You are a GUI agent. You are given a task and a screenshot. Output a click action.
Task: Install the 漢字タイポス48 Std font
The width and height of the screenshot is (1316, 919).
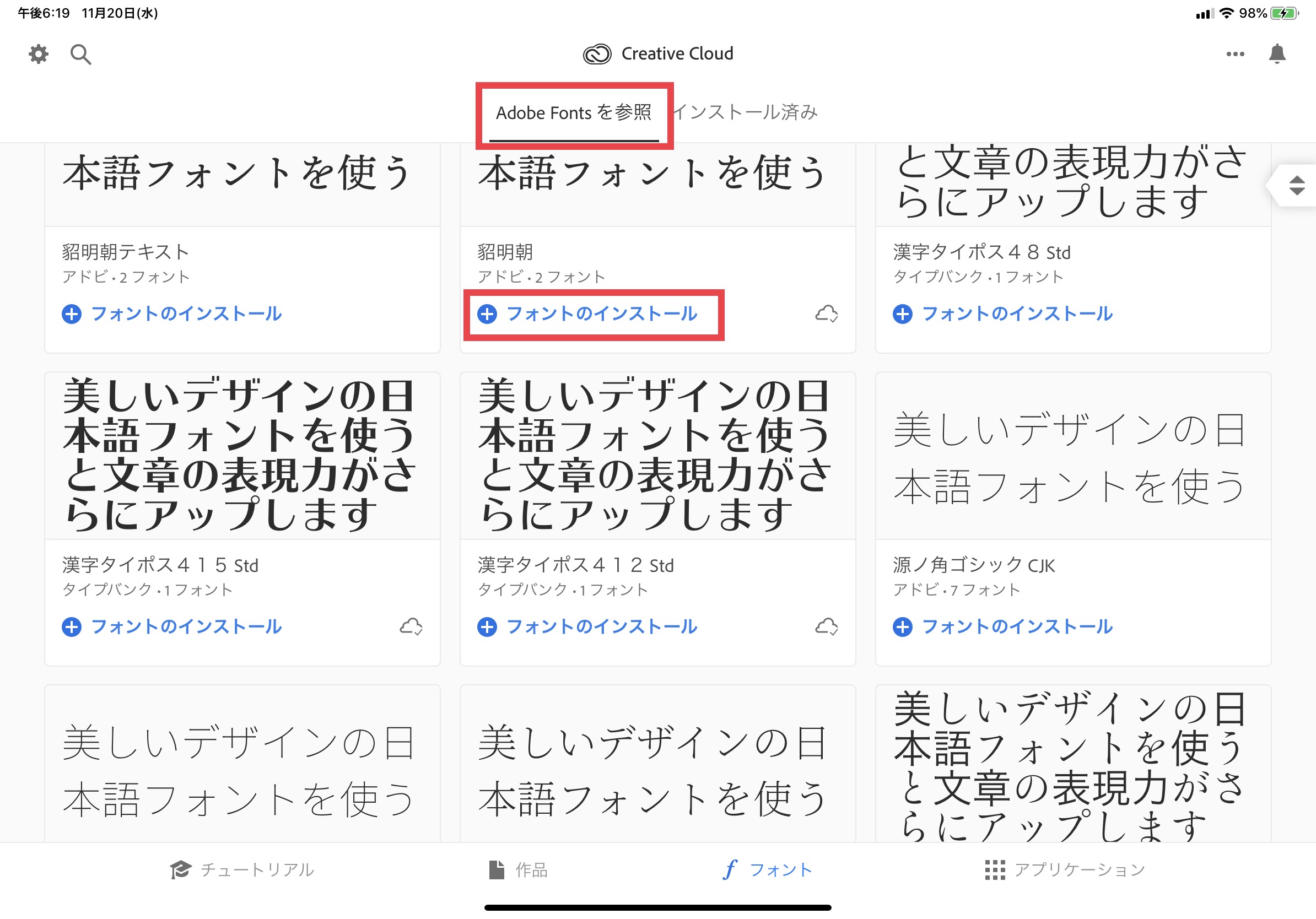(1003, 314)
